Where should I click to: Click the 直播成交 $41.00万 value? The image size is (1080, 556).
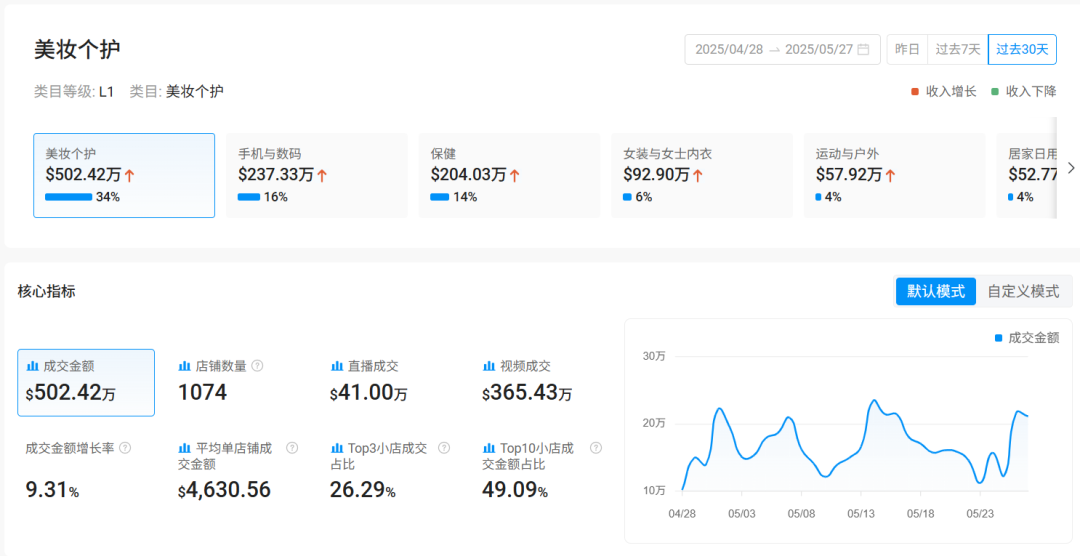(x=368, y=393)
